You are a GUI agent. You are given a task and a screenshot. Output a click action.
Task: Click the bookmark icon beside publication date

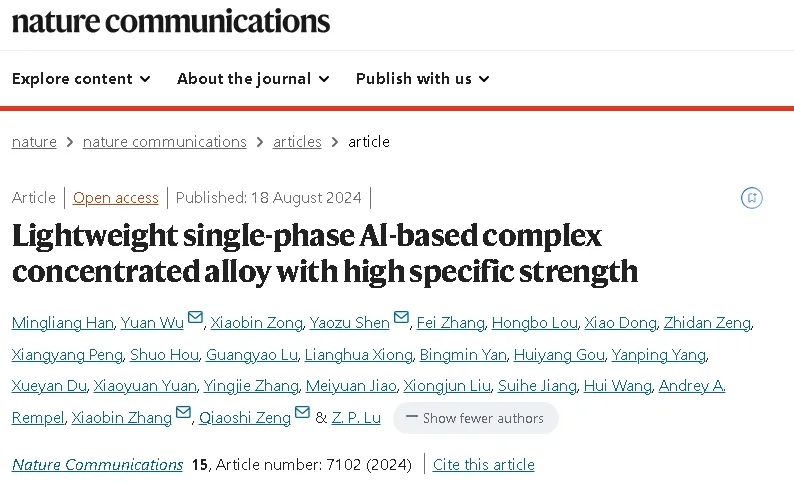pos(751,197)
